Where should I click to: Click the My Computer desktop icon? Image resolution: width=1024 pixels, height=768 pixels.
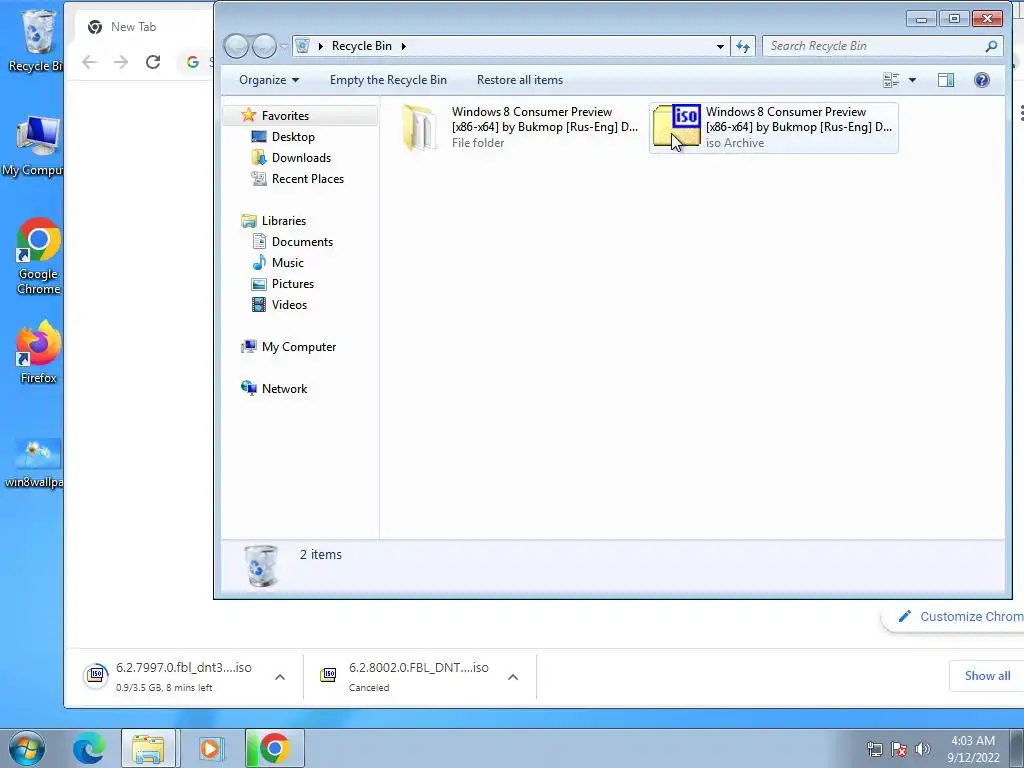pyautogui.click(x=34, y=146)
